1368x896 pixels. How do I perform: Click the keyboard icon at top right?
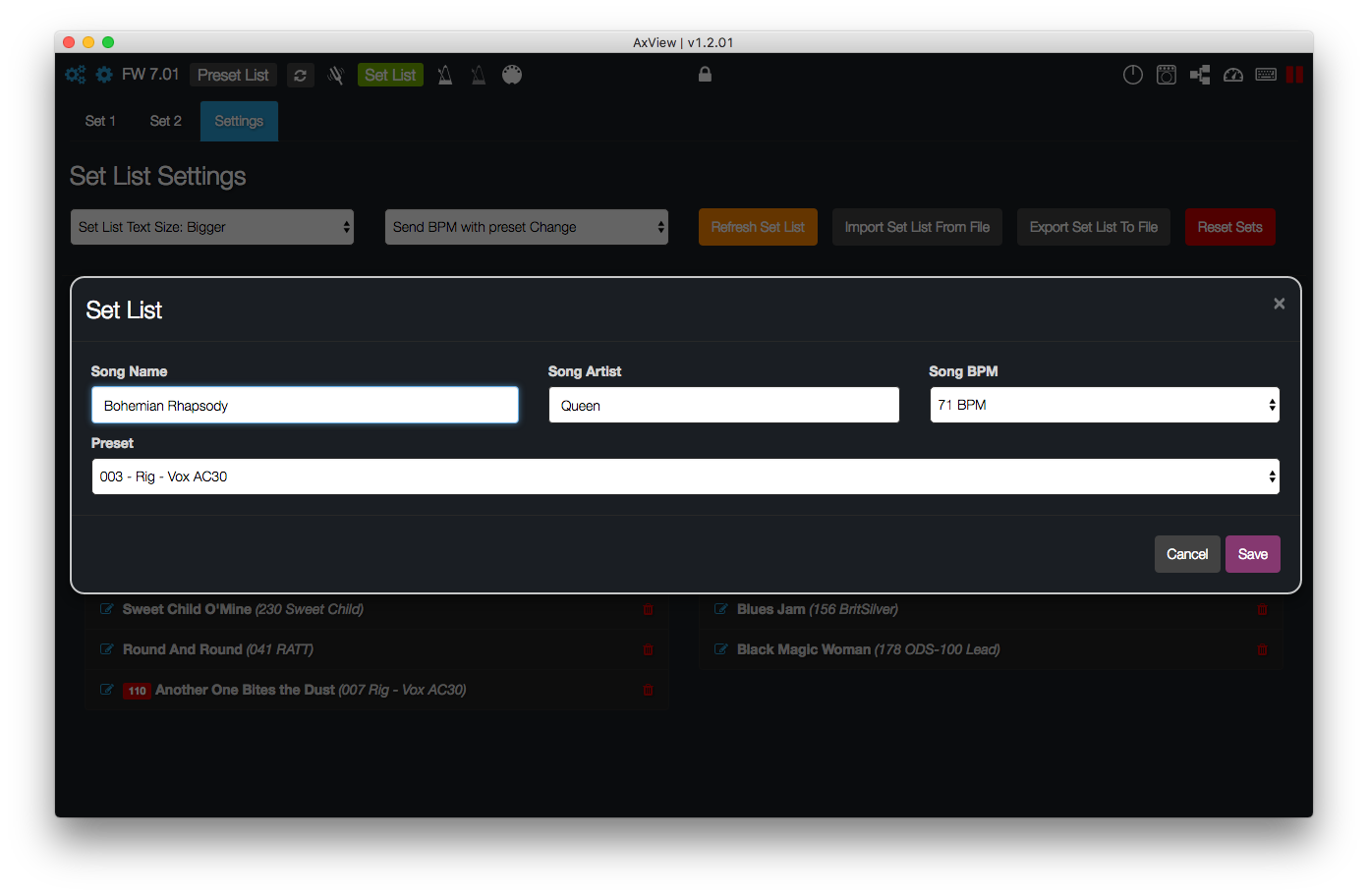coord(1266,75)
